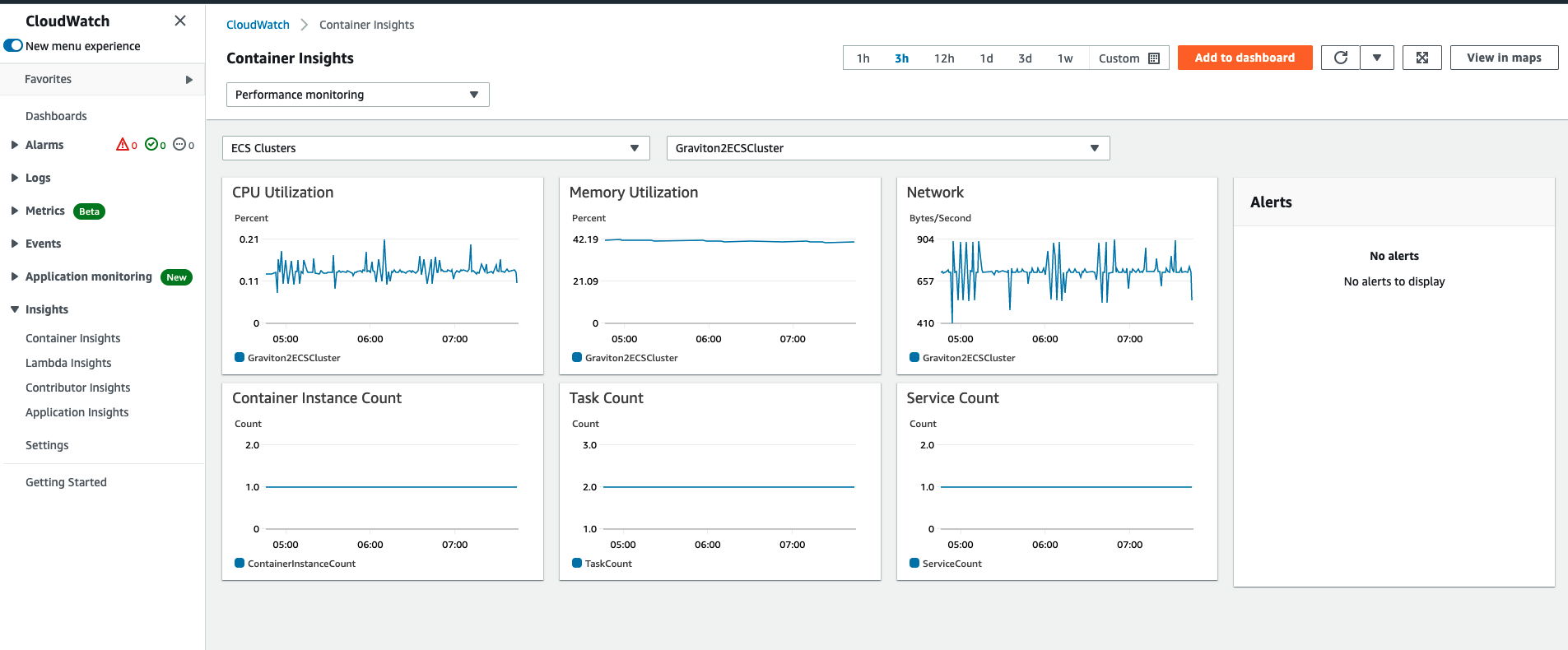The image size is (1568, 650).
Task: Navigate to CloudWatch breadcrumb link
Action: tap(258, 25)
